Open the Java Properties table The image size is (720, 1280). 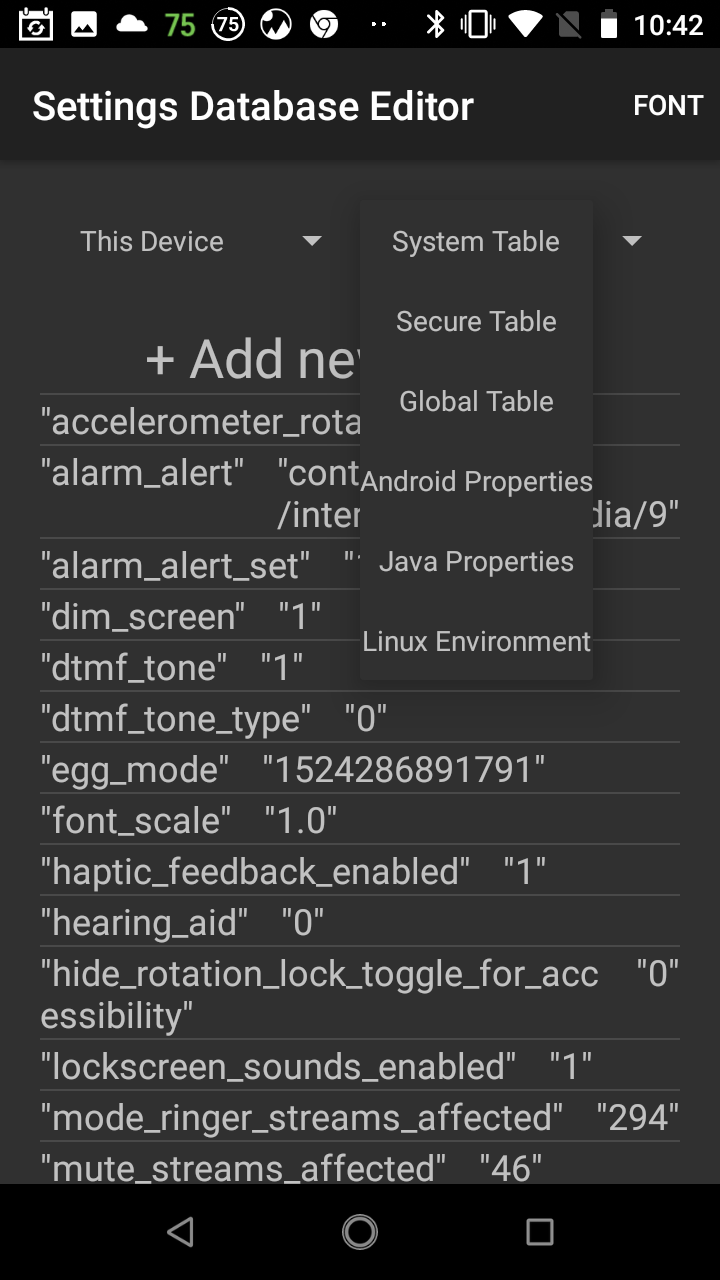click(476, 561)
